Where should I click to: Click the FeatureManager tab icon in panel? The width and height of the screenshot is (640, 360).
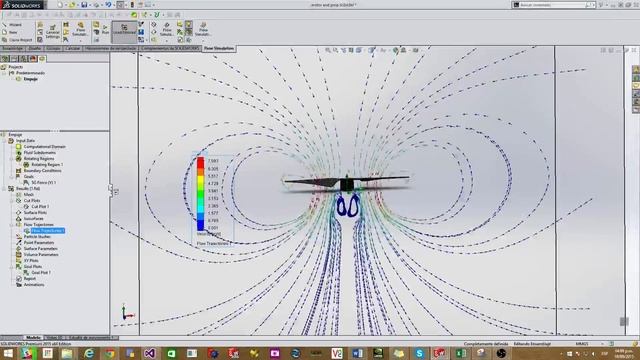[x=5, y=59]
